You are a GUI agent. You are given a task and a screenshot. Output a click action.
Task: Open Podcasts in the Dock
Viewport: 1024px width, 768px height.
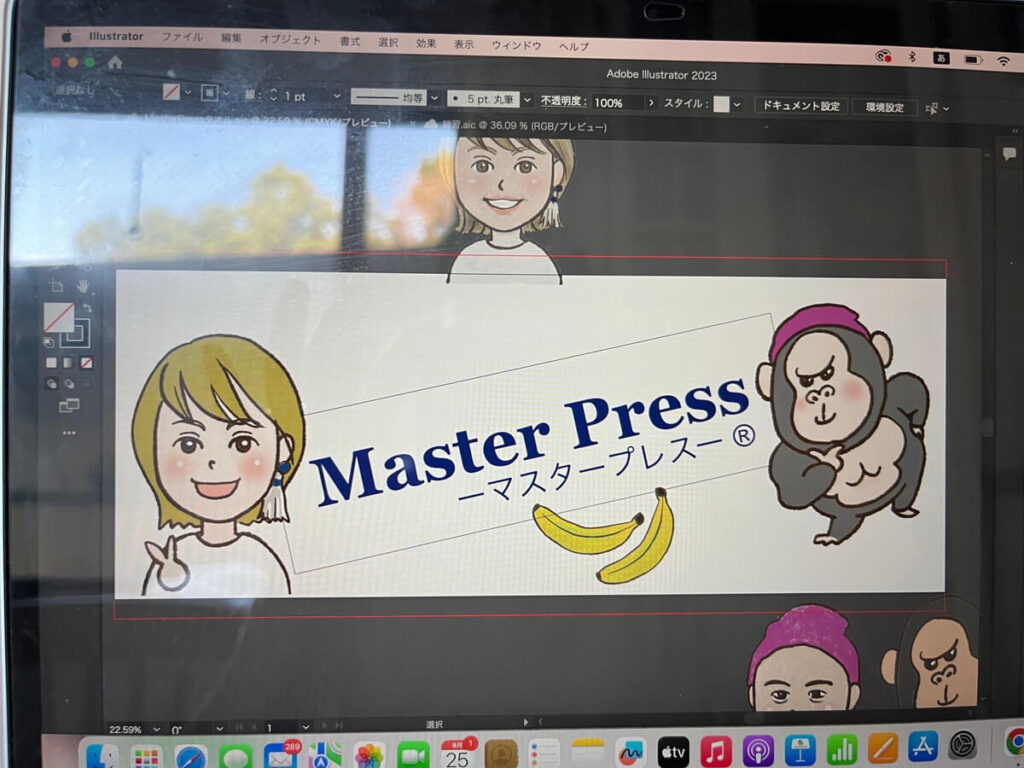click(758, 751)
